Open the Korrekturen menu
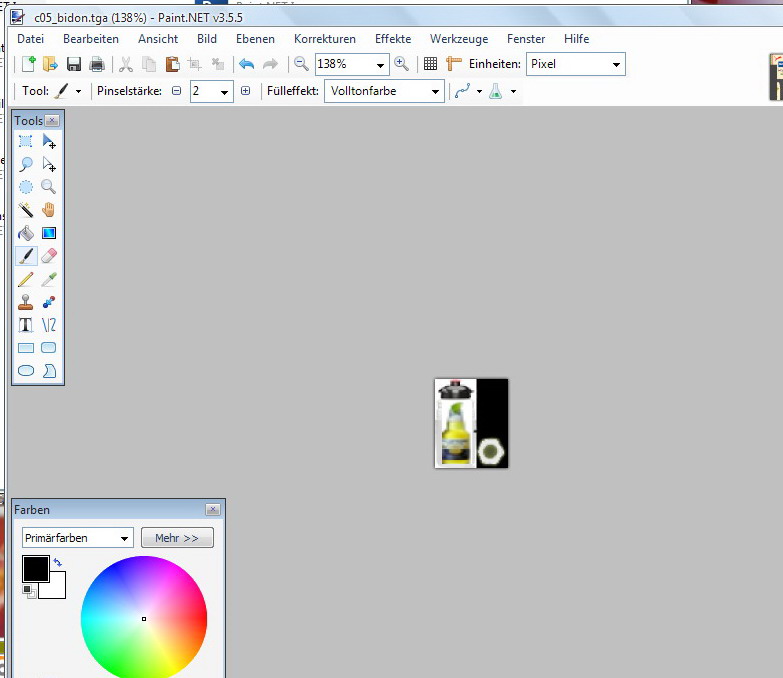The image size is (783, 678). [324, 39]
